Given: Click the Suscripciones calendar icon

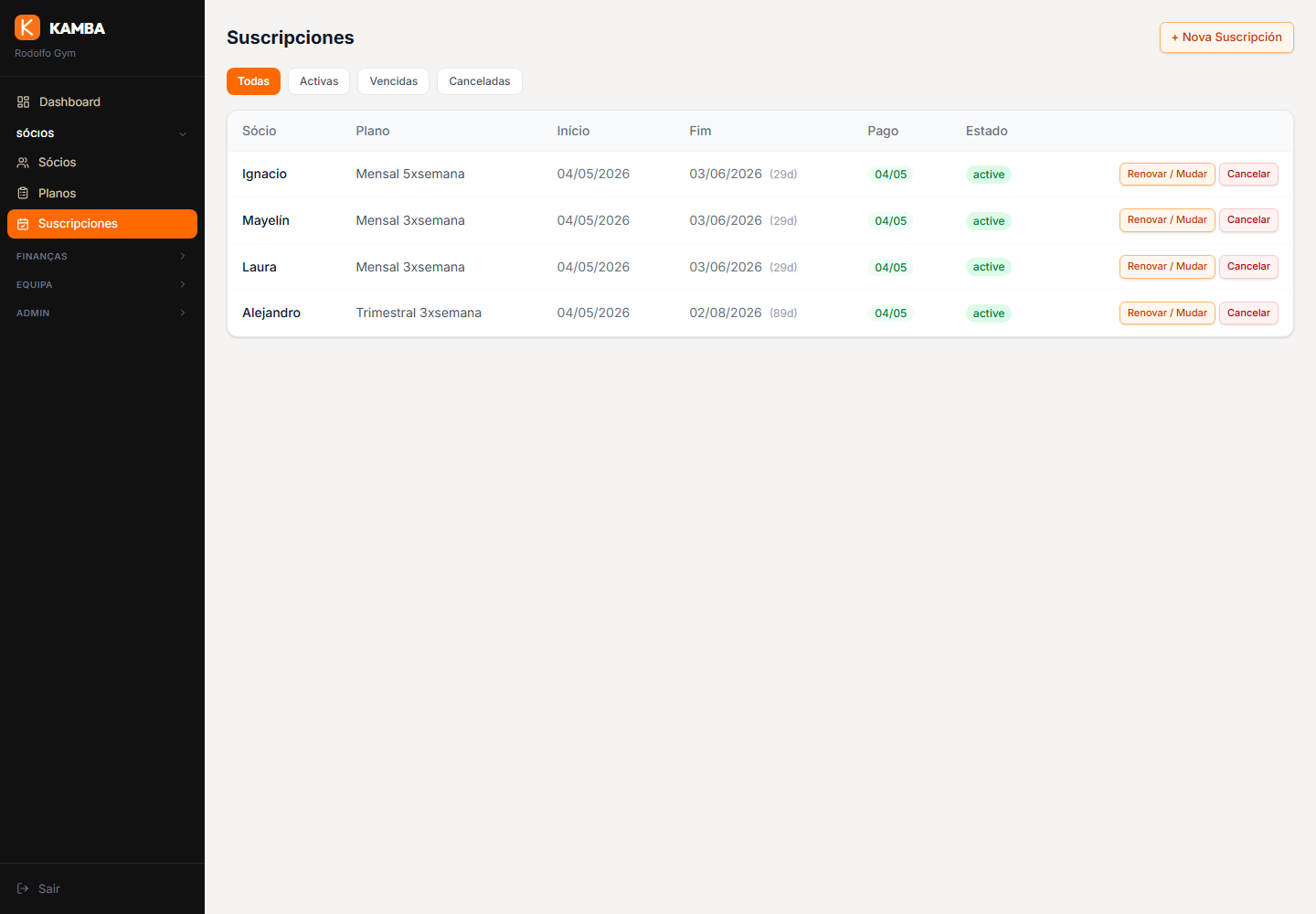Looking at the screenshot, I should tap(23, 224).
